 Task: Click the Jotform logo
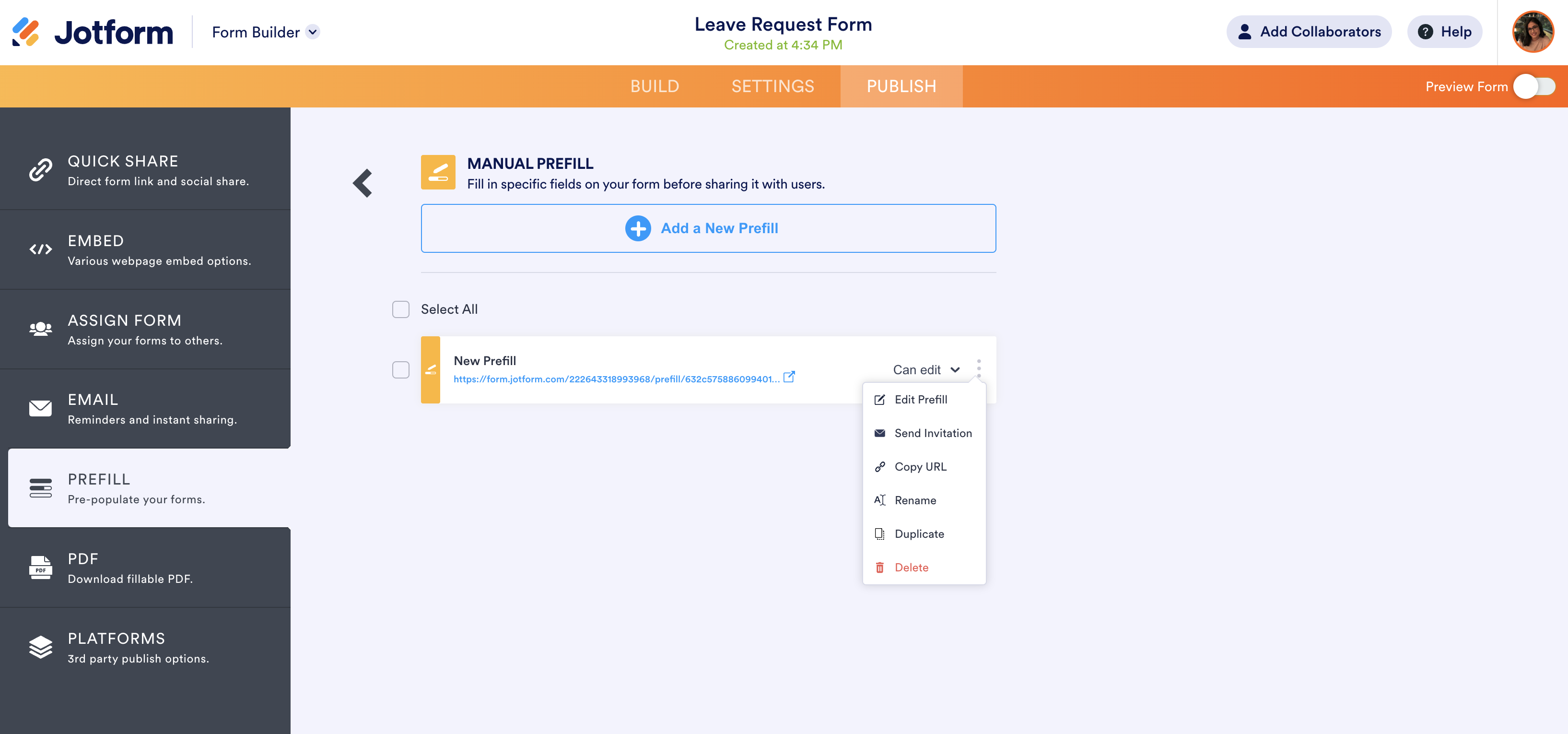click(93, 32)
